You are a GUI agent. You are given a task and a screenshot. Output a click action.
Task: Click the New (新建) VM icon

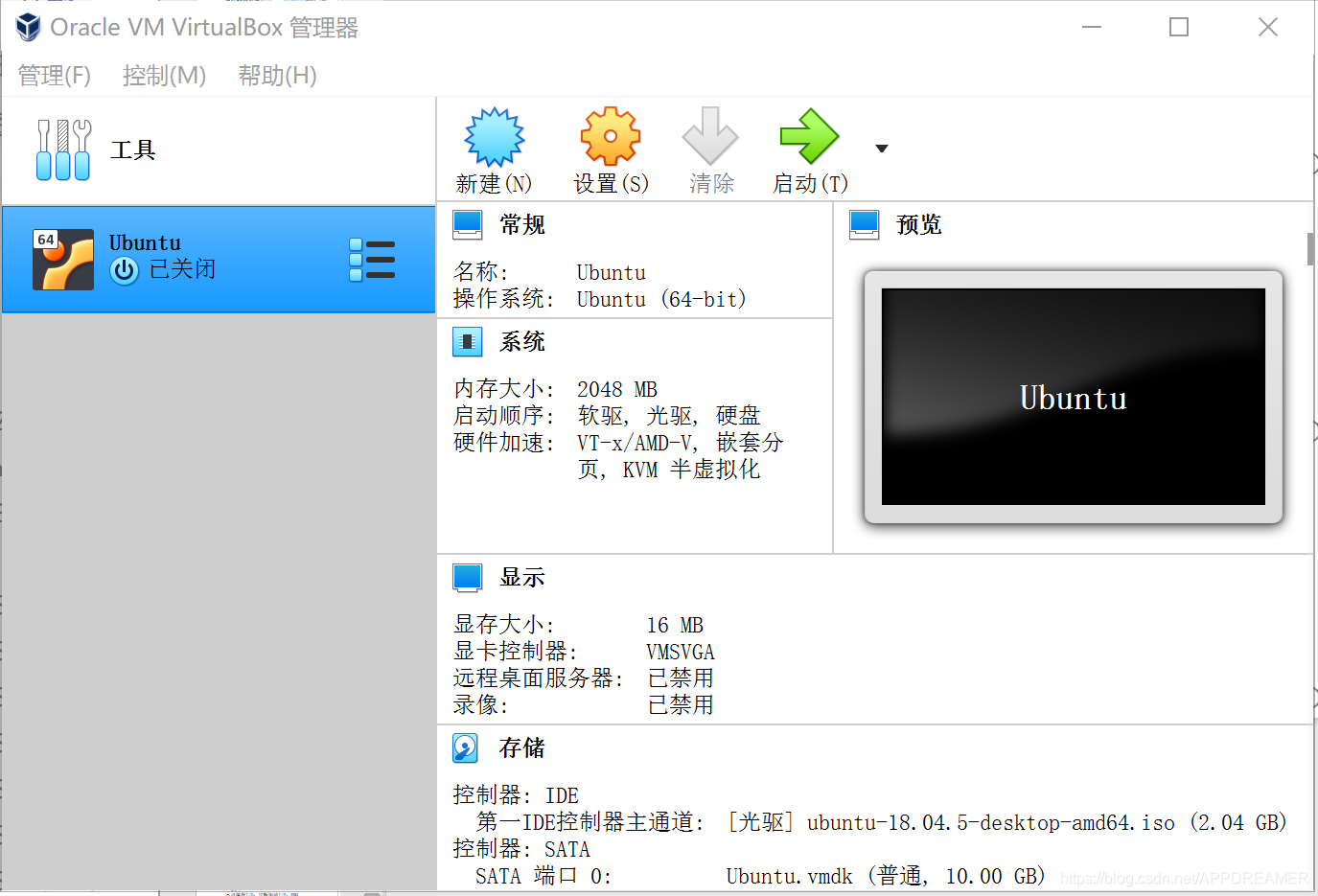[495, 137]
